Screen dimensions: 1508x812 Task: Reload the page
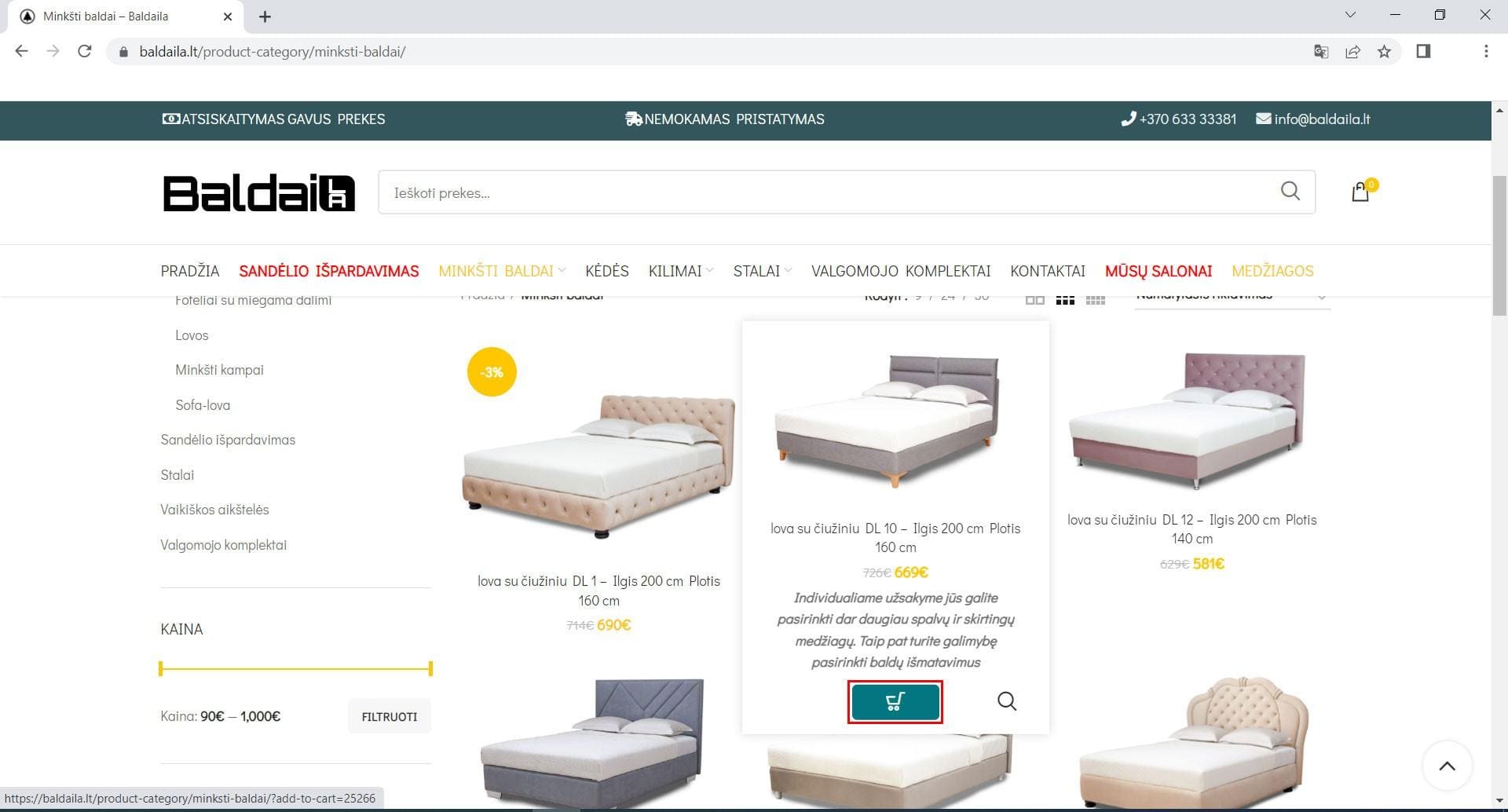coord(85,52)
